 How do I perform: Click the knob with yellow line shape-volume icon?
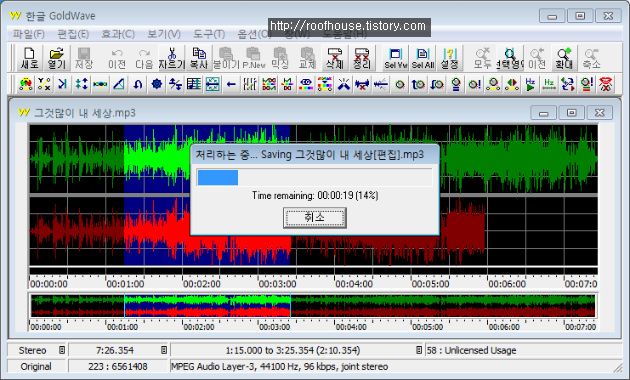coord(493,84)
